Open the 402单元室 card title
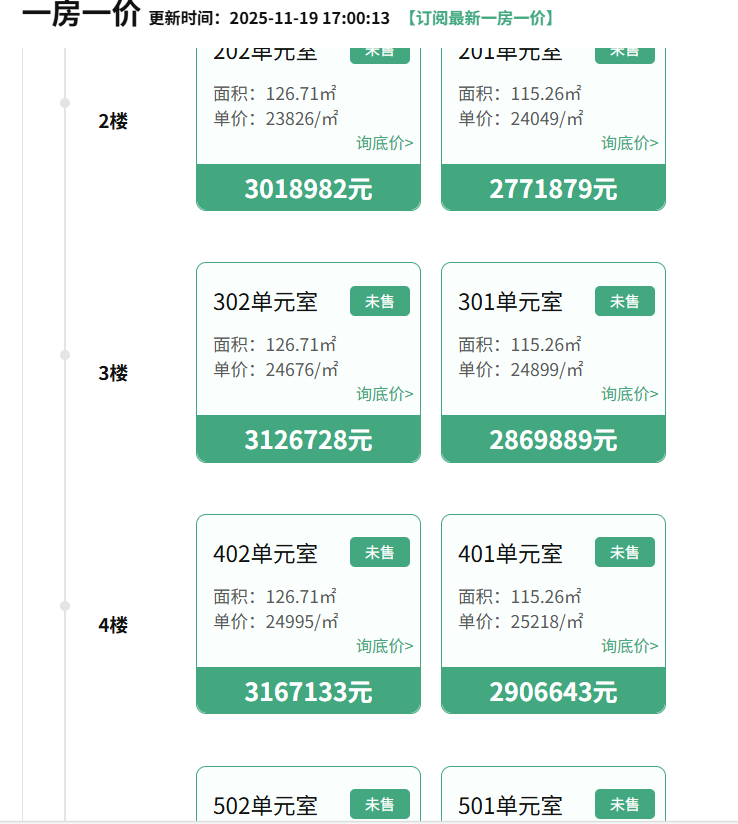 (x=265, y=553)
